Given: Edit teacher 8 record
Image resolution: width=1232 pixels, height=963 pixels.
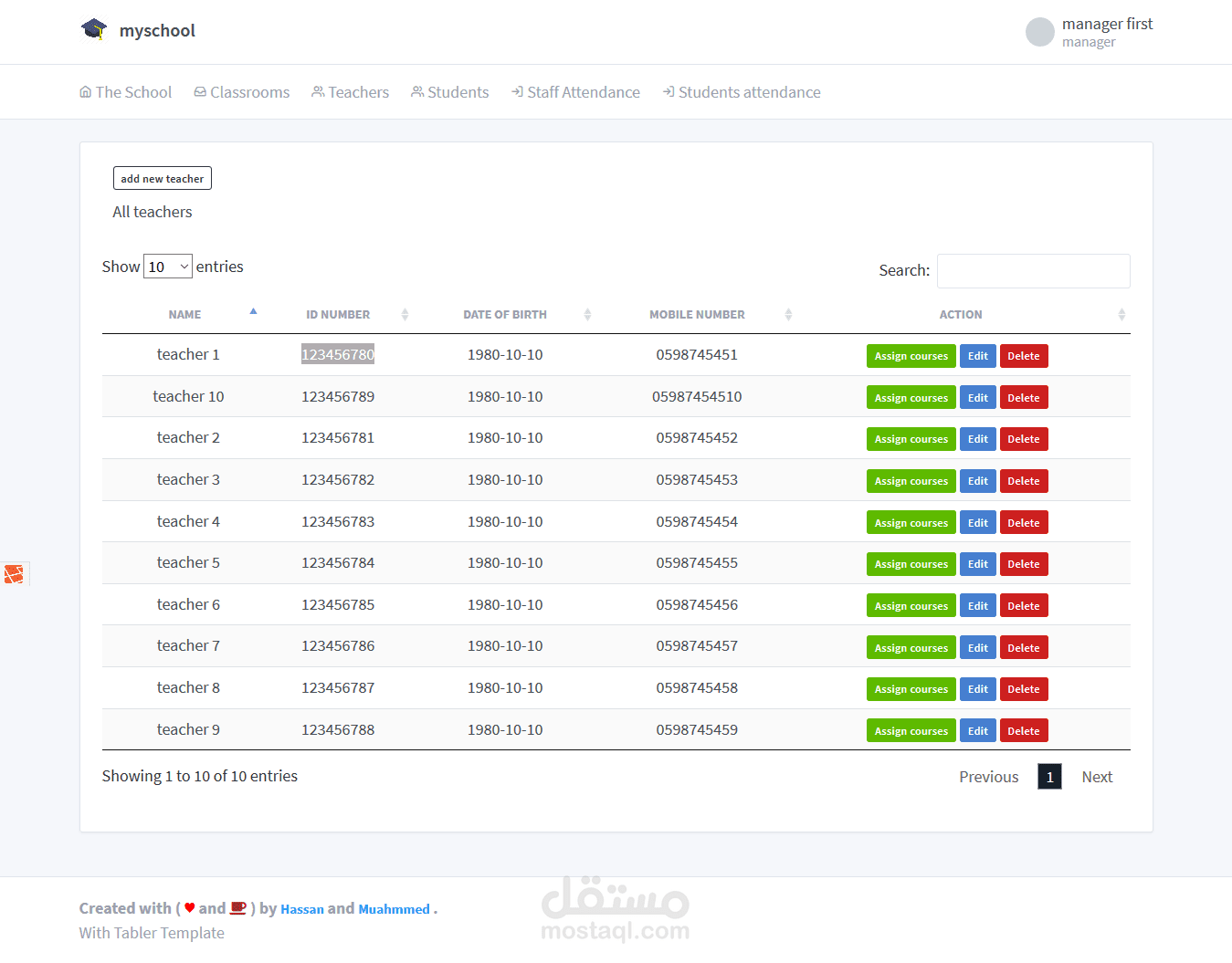Looking at the screenshot, I should pos(978,689).
